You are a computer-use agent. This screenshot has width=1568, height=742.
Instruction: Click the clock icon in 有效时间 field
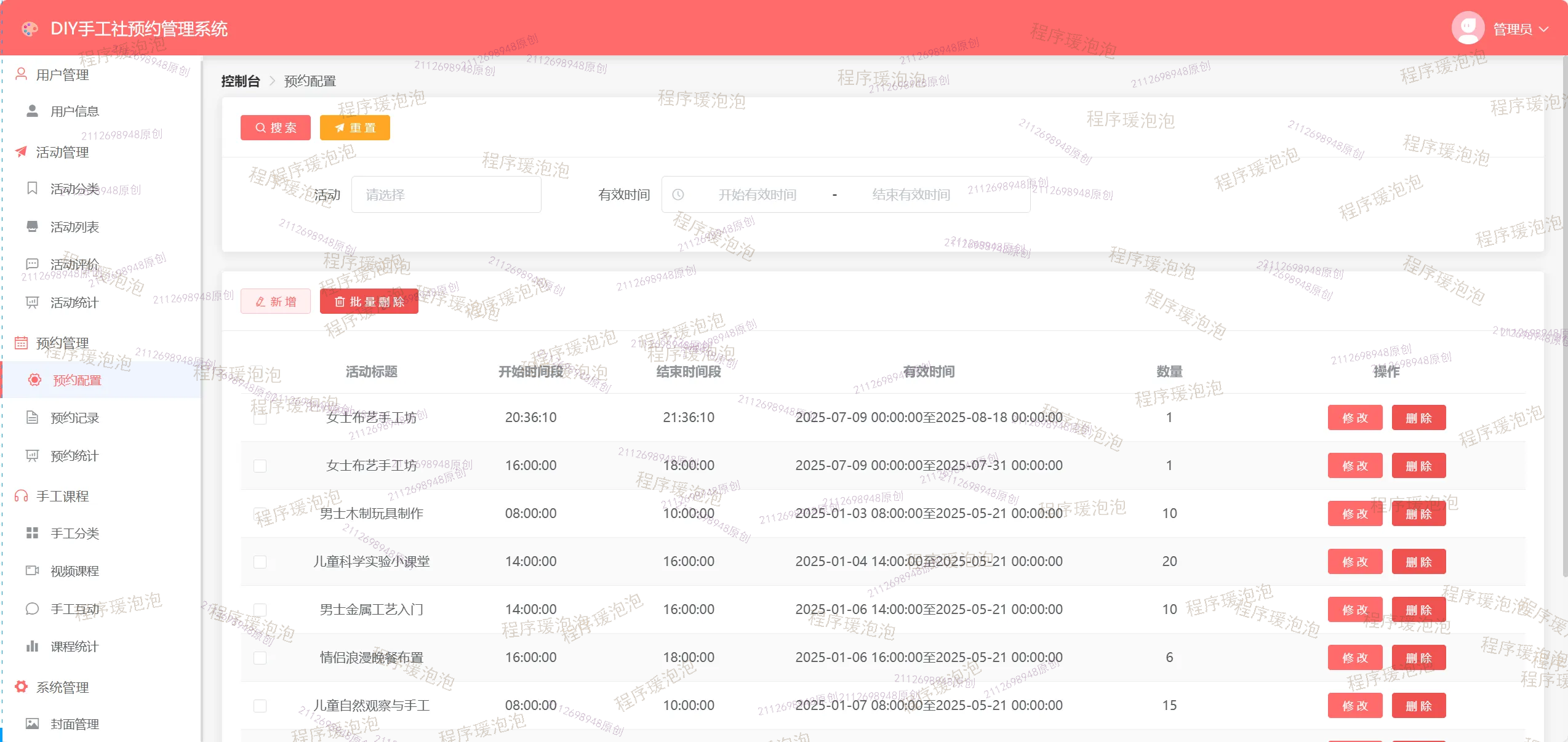pos(678,194)
